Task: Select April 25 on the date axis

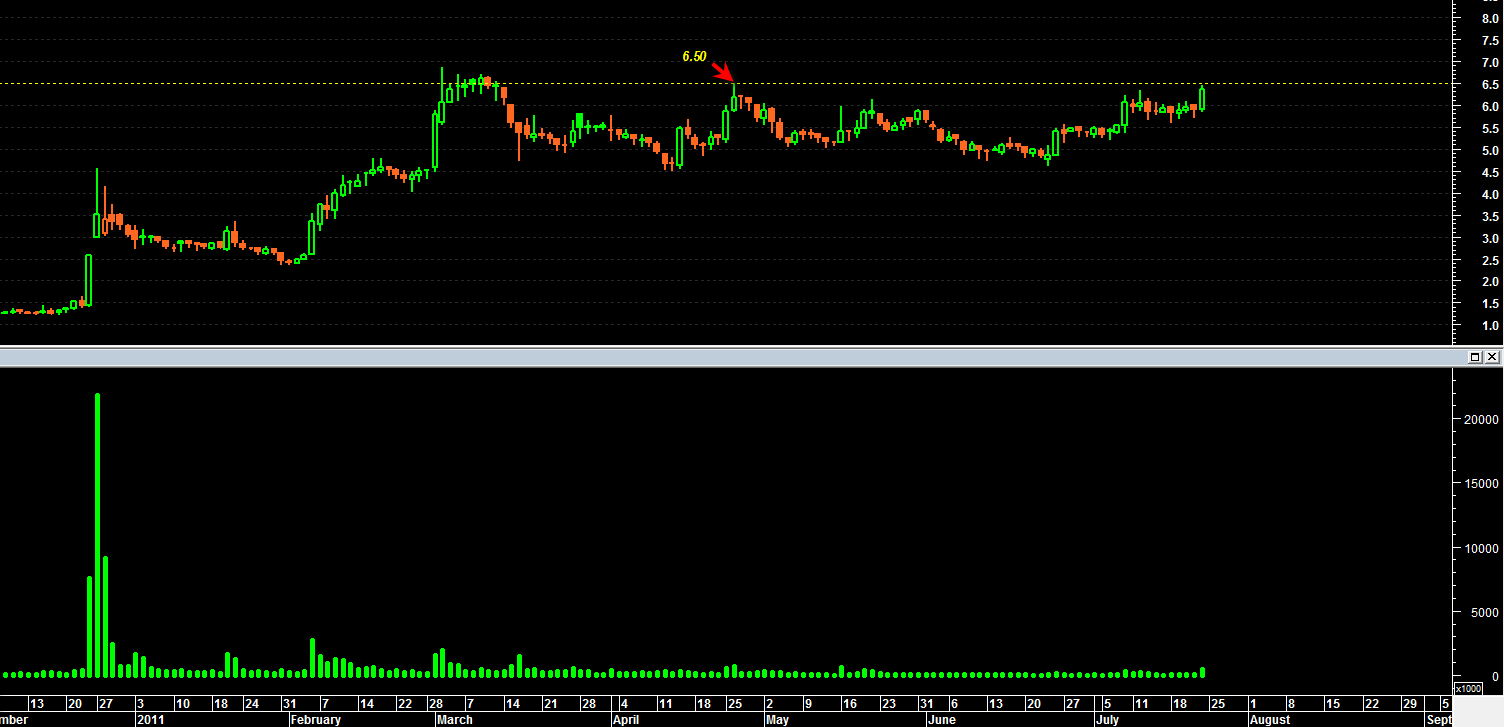Action: [735, 703]
